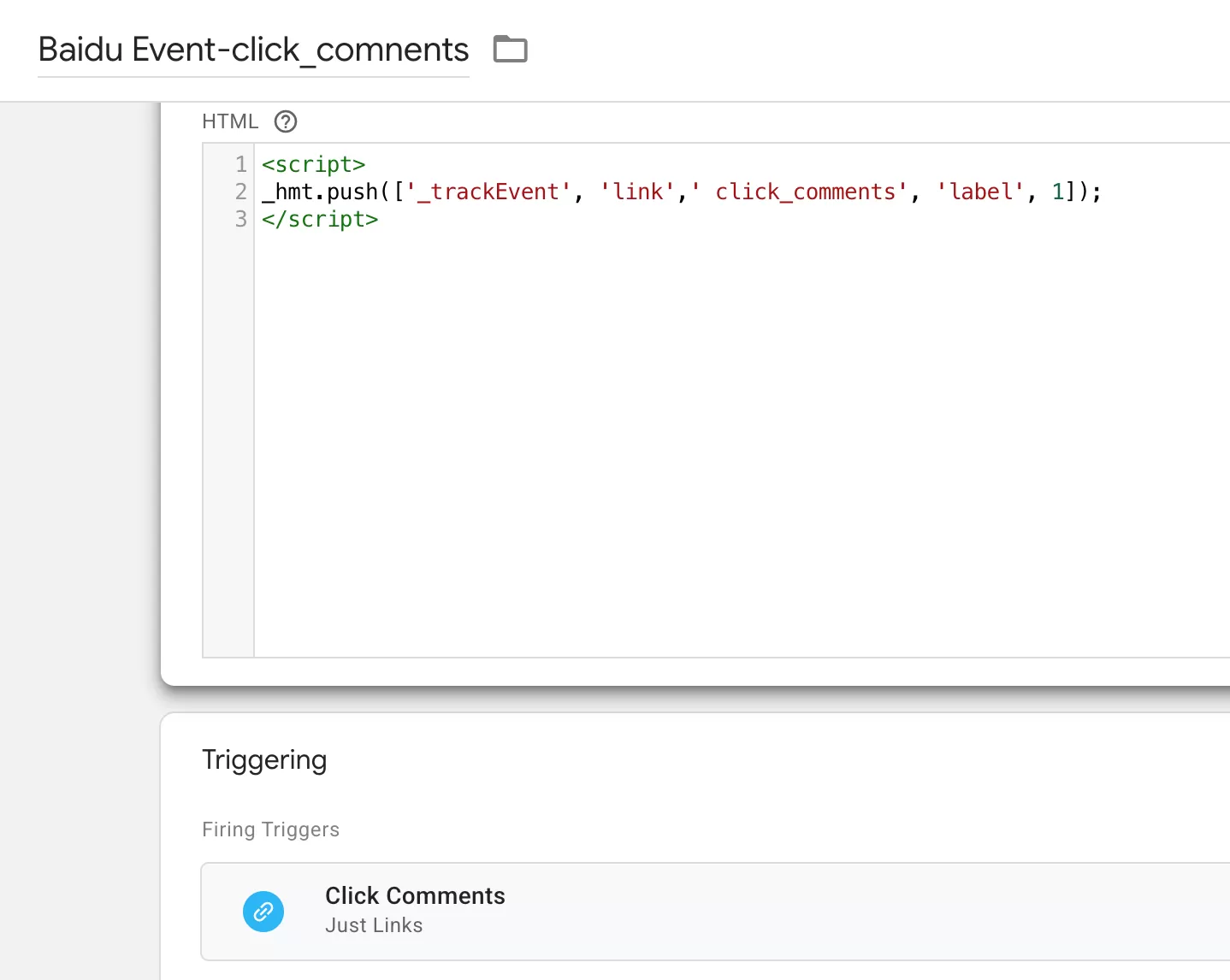Image resolution: width=1230 pixels, height=980 pixels.
Task: Click the 'label' string in the code
Action: click(x=980, y=192)
